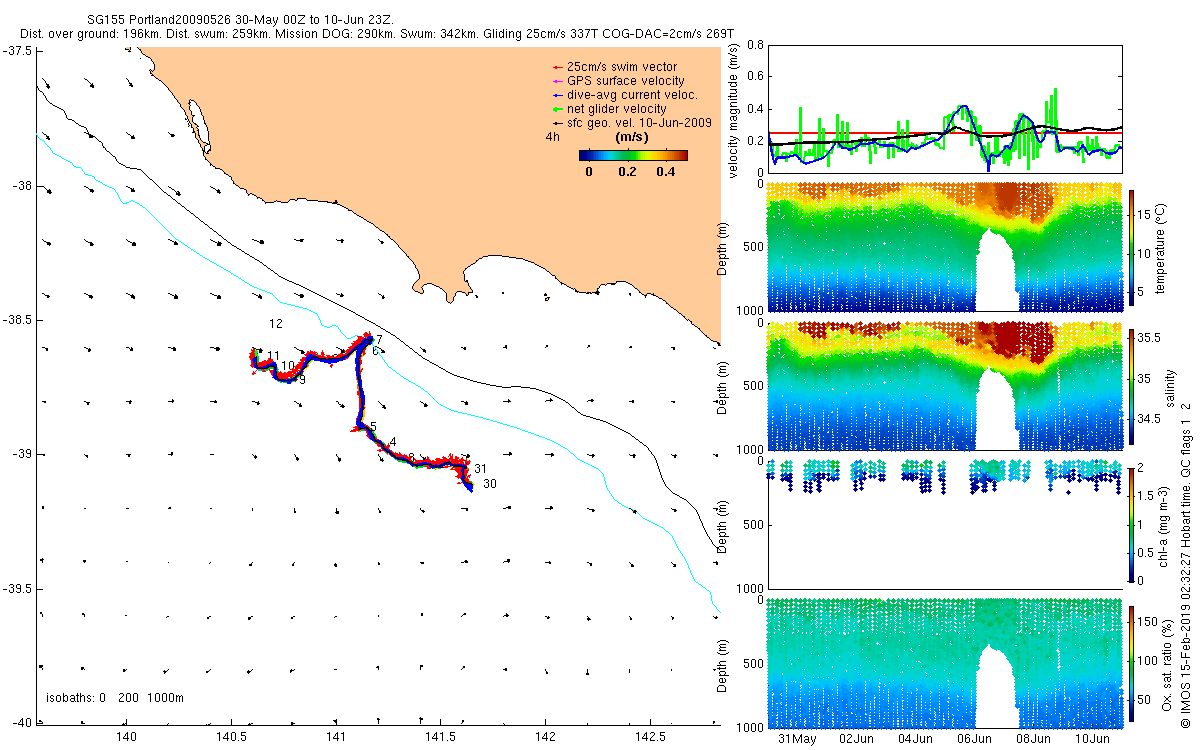The width and height of the screenshot is (1200, 750).
Task: Click waypoint label '11' on the glider track
Action: [x=273, y=356]
